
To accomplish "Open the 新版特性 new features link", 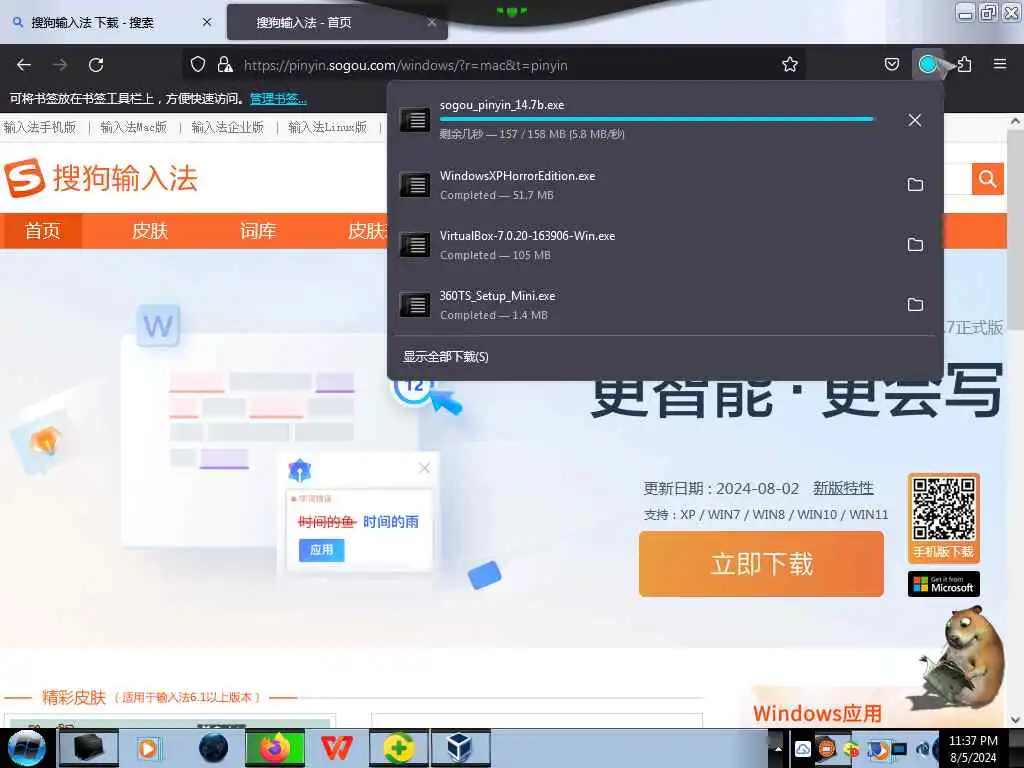I will click(843, 488).
